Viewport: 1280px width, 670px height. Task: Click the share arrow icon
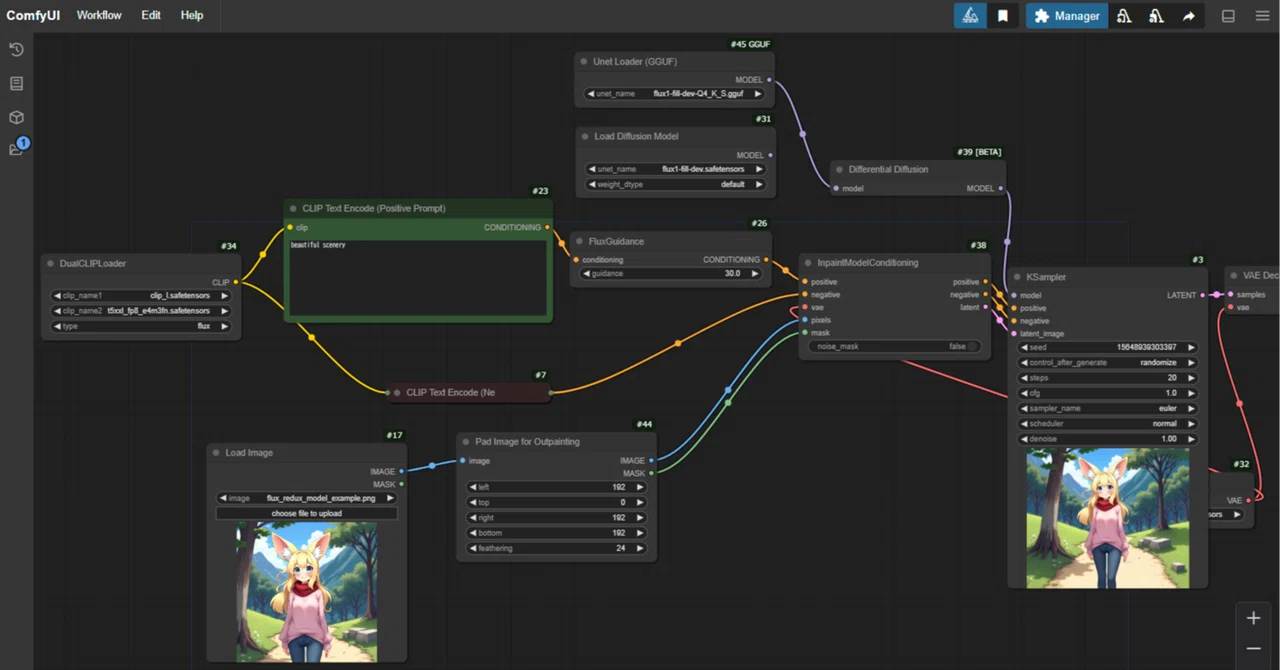(x=1189, y=16)
